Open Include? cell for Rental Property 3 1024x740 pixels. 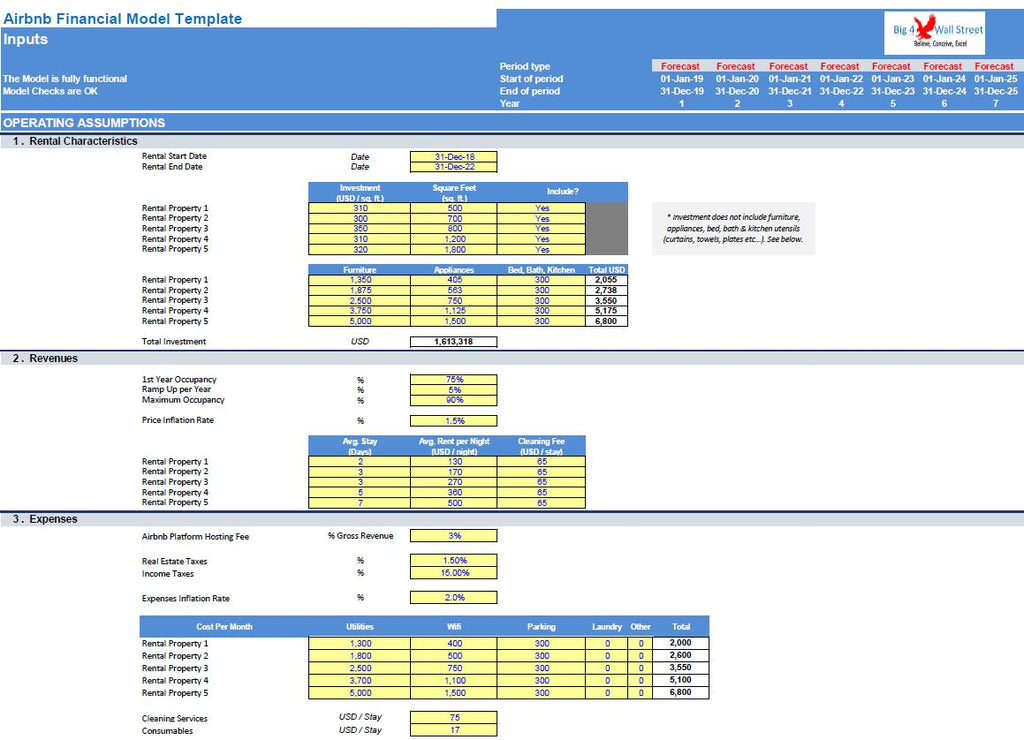(541, 229)
